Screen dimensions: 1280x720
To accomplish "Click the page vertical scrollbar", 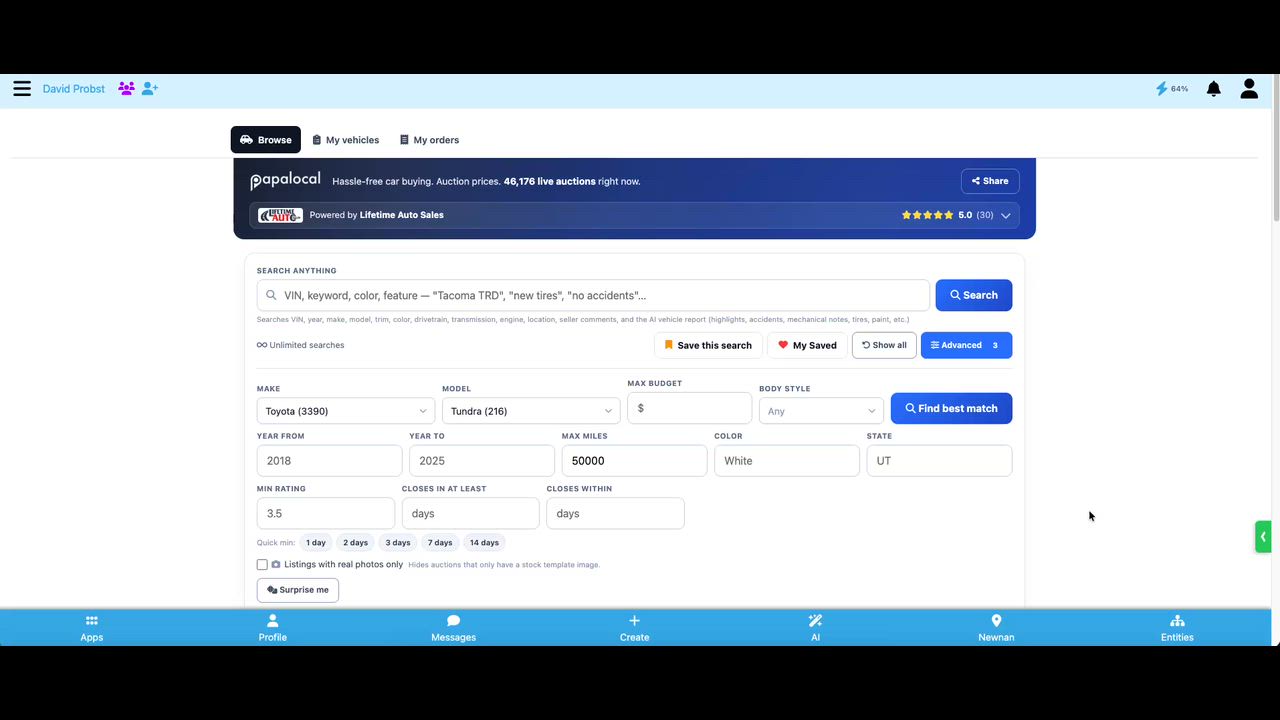I will click(1275, 150).
